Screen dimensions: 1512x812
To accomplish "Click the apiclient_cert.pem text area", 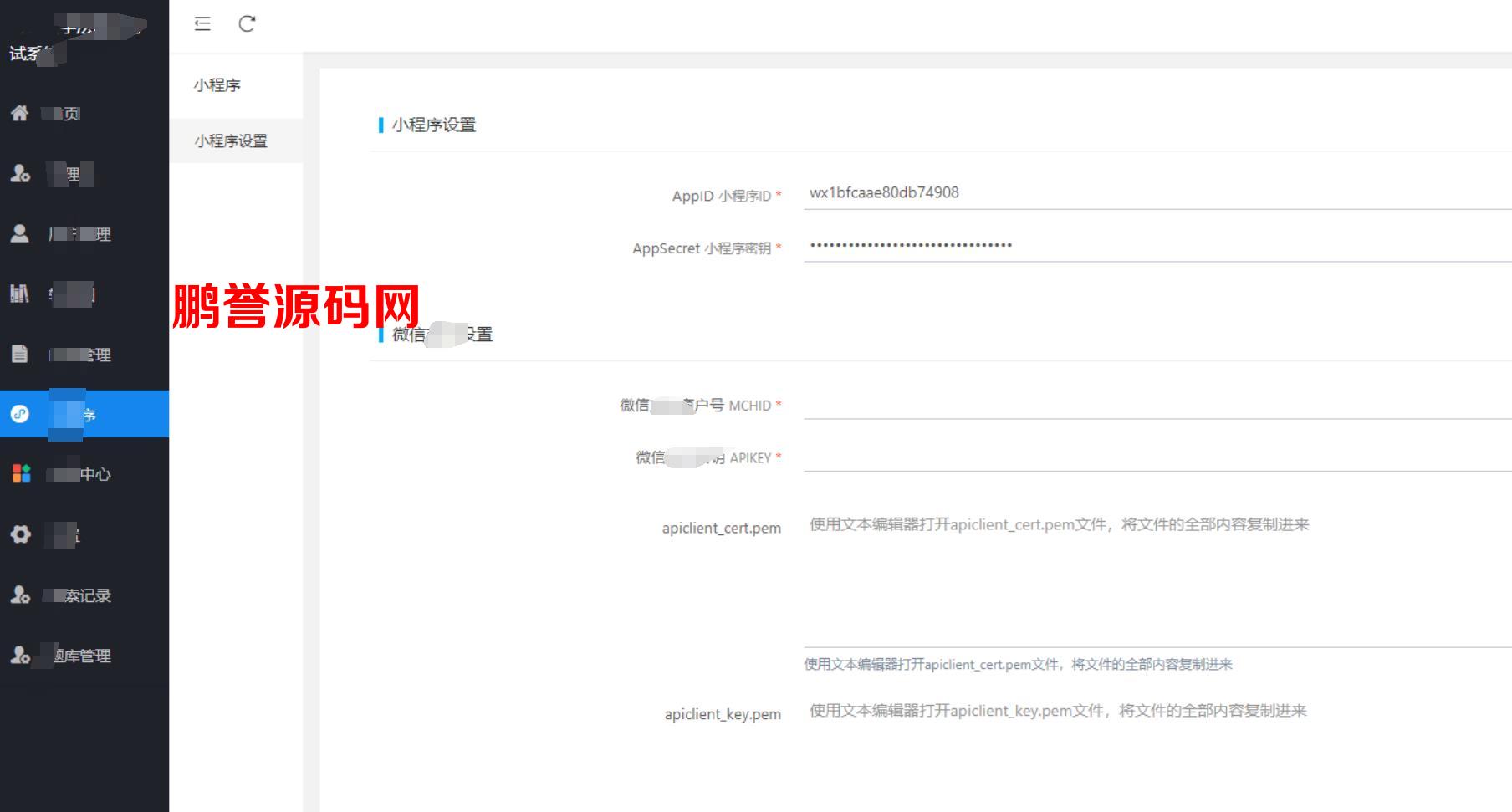I will tap(1157, 578).
